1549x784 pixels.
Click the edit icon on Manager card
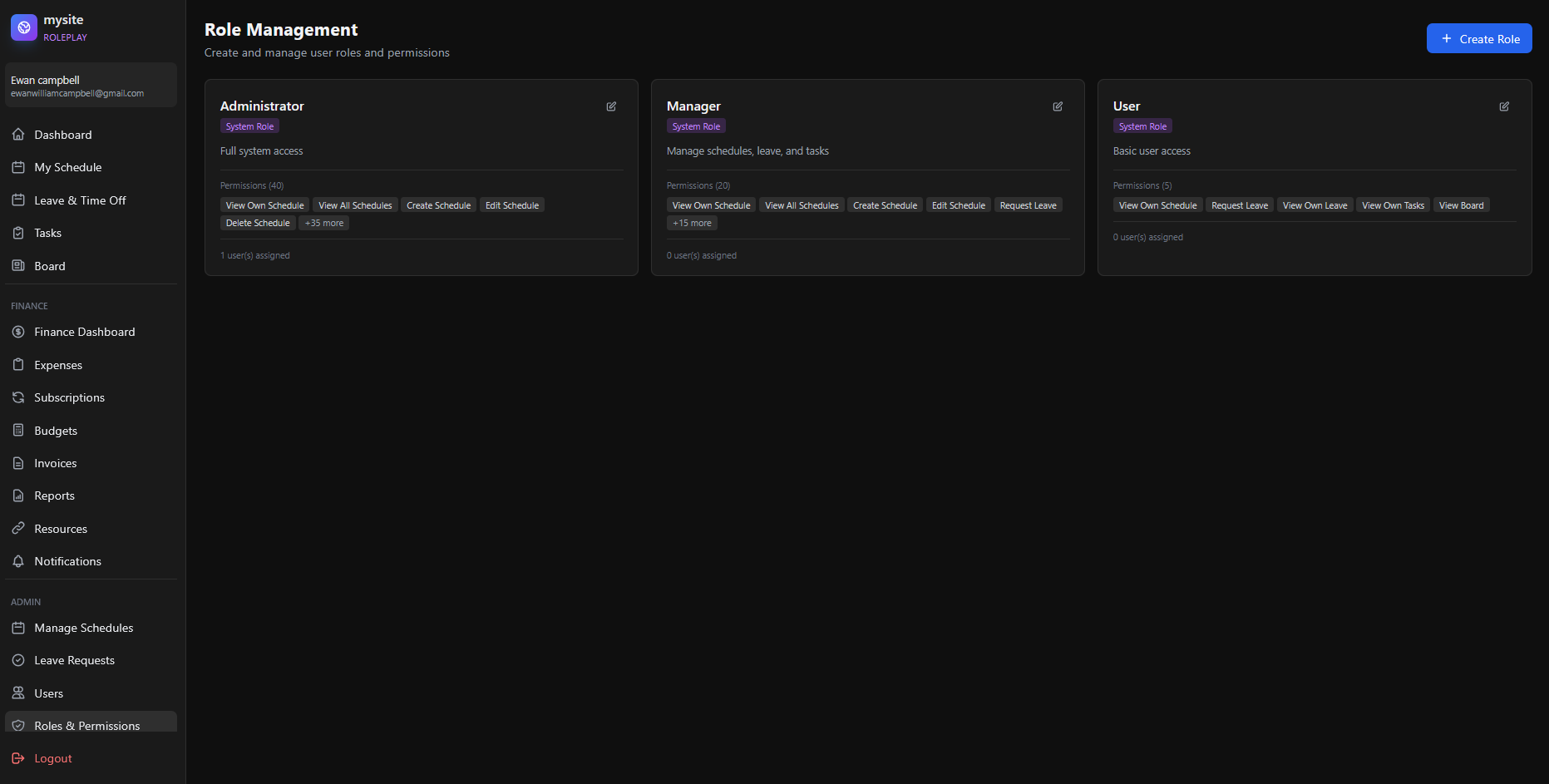pyautogui.click(x=1058, y=106)
